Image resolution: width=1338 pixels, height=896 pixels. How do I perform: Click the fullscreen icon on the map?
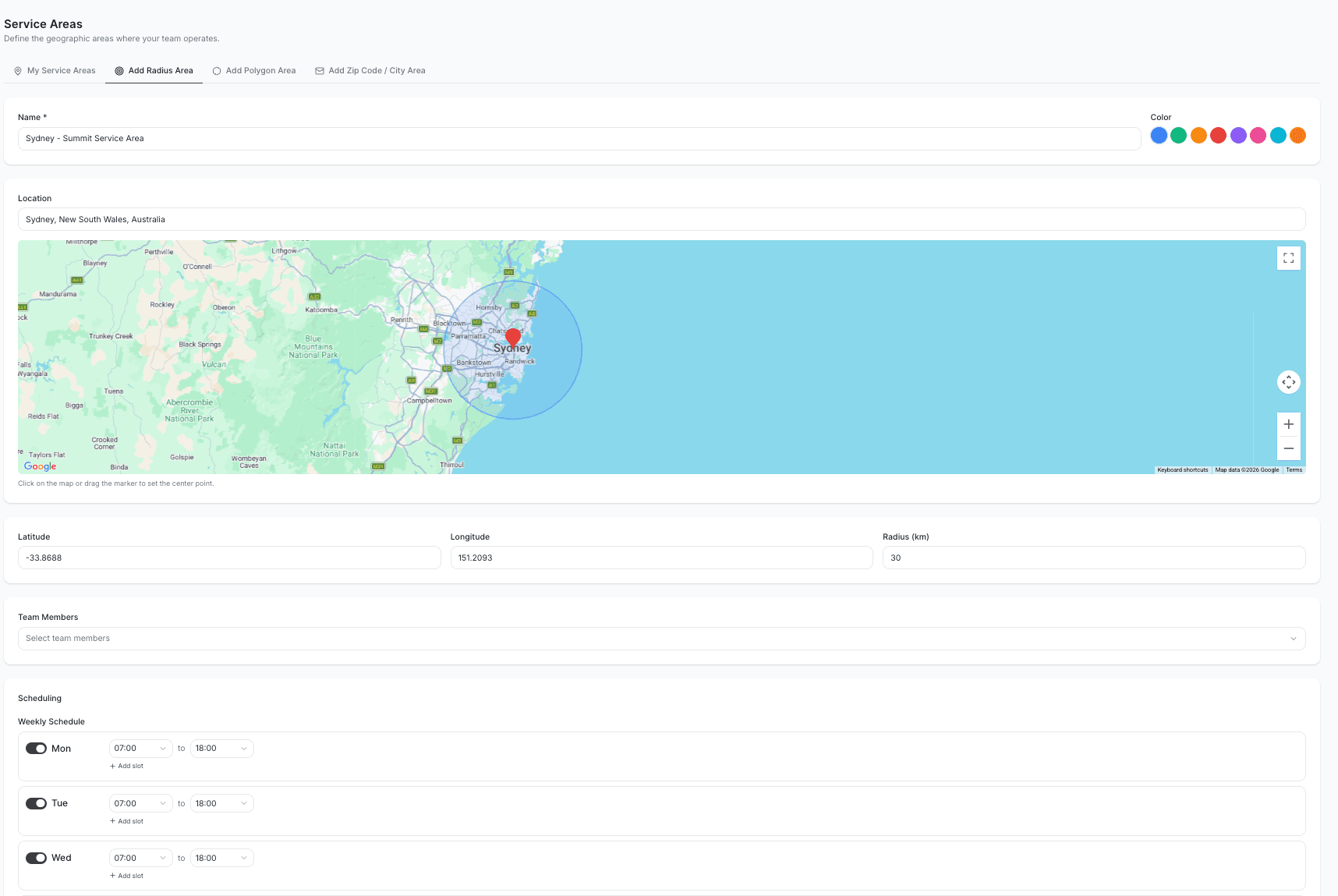click(1288, 257)
